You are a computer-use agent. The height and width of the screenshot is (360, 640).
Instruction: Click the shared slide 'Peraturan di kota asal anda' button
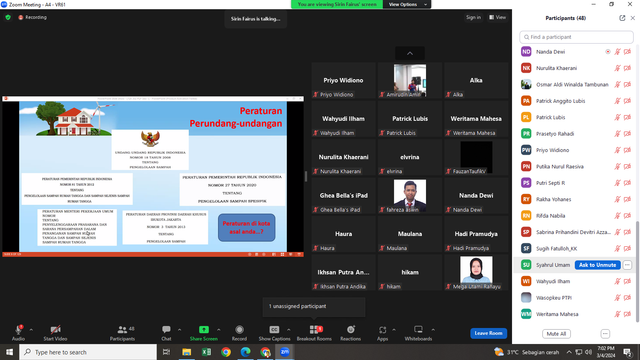(247, 227)
